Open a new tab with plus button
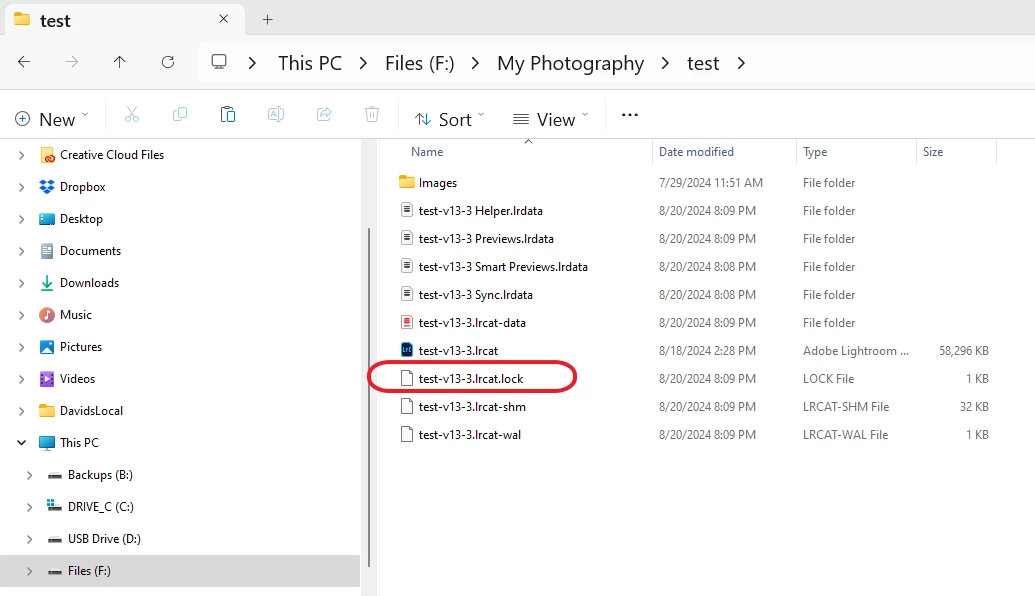 pos(267,20)
